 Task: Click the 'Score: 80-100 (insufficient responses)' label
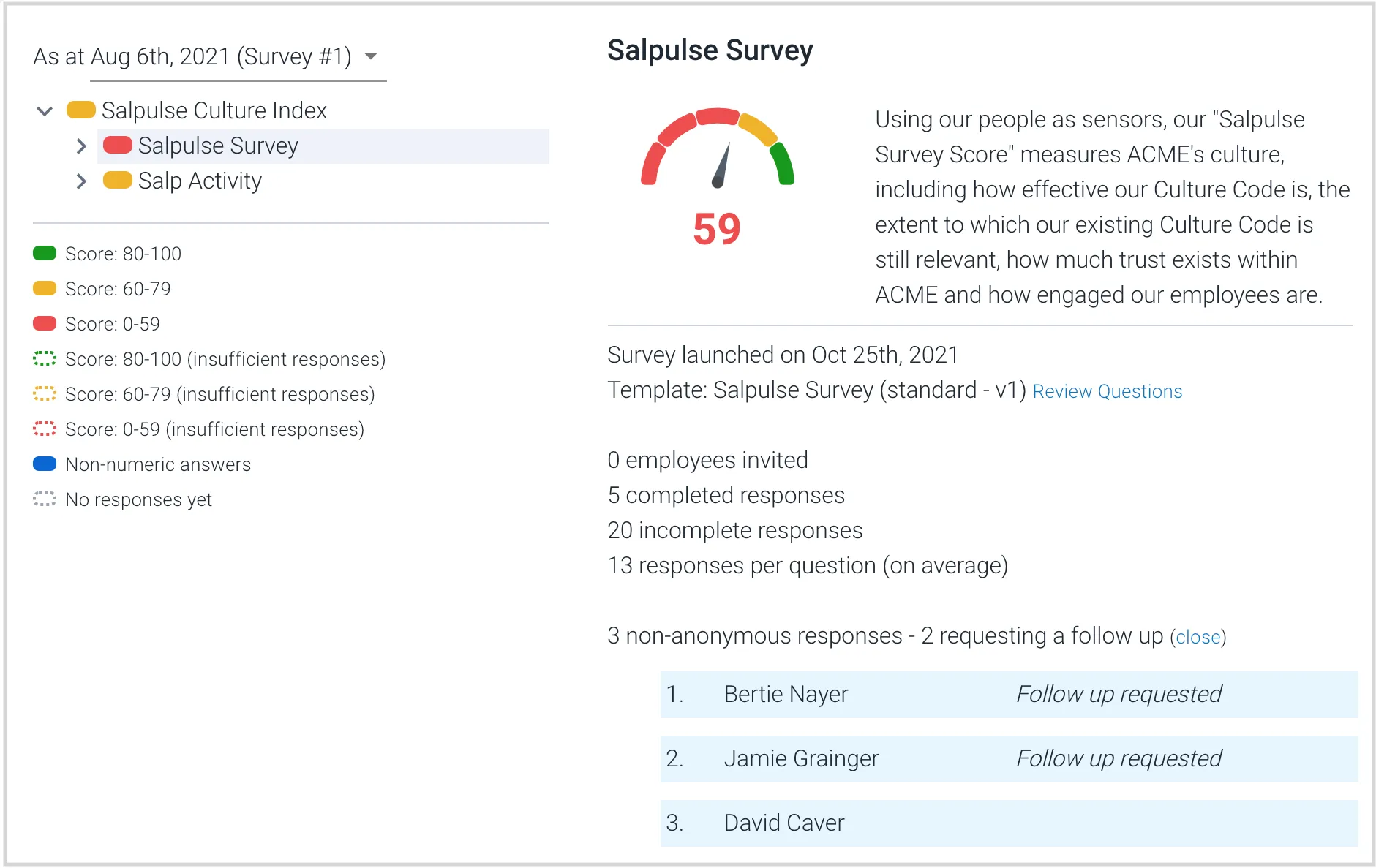tap(225, 359)
